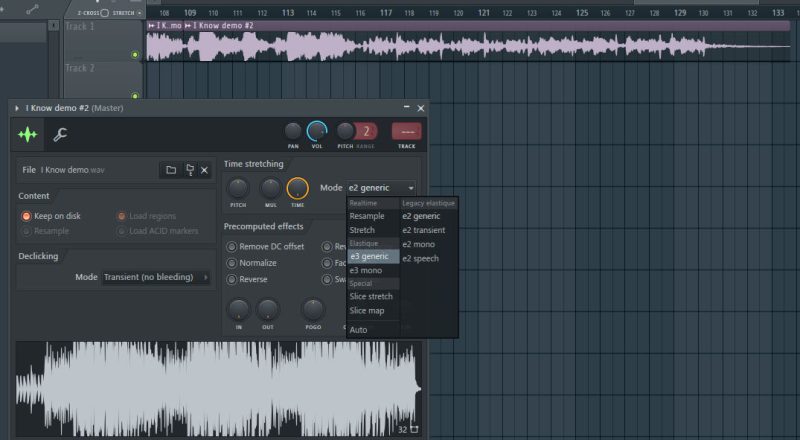Click the folder icon to load a sample
The image size is (800, 440).
(171, 170)
